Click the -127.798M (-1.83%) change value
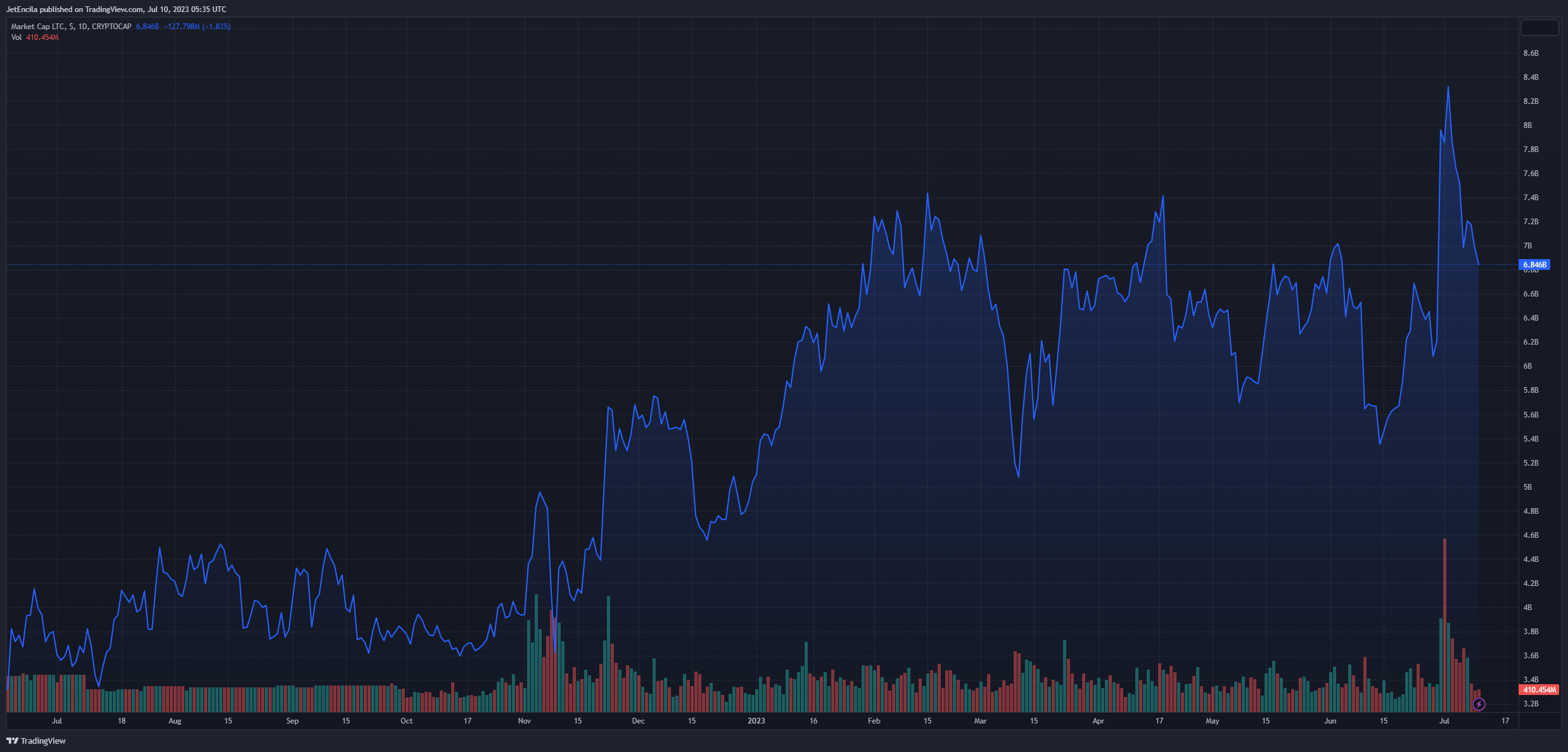Viewport: 1568px width, 752px height. [197, 27]
